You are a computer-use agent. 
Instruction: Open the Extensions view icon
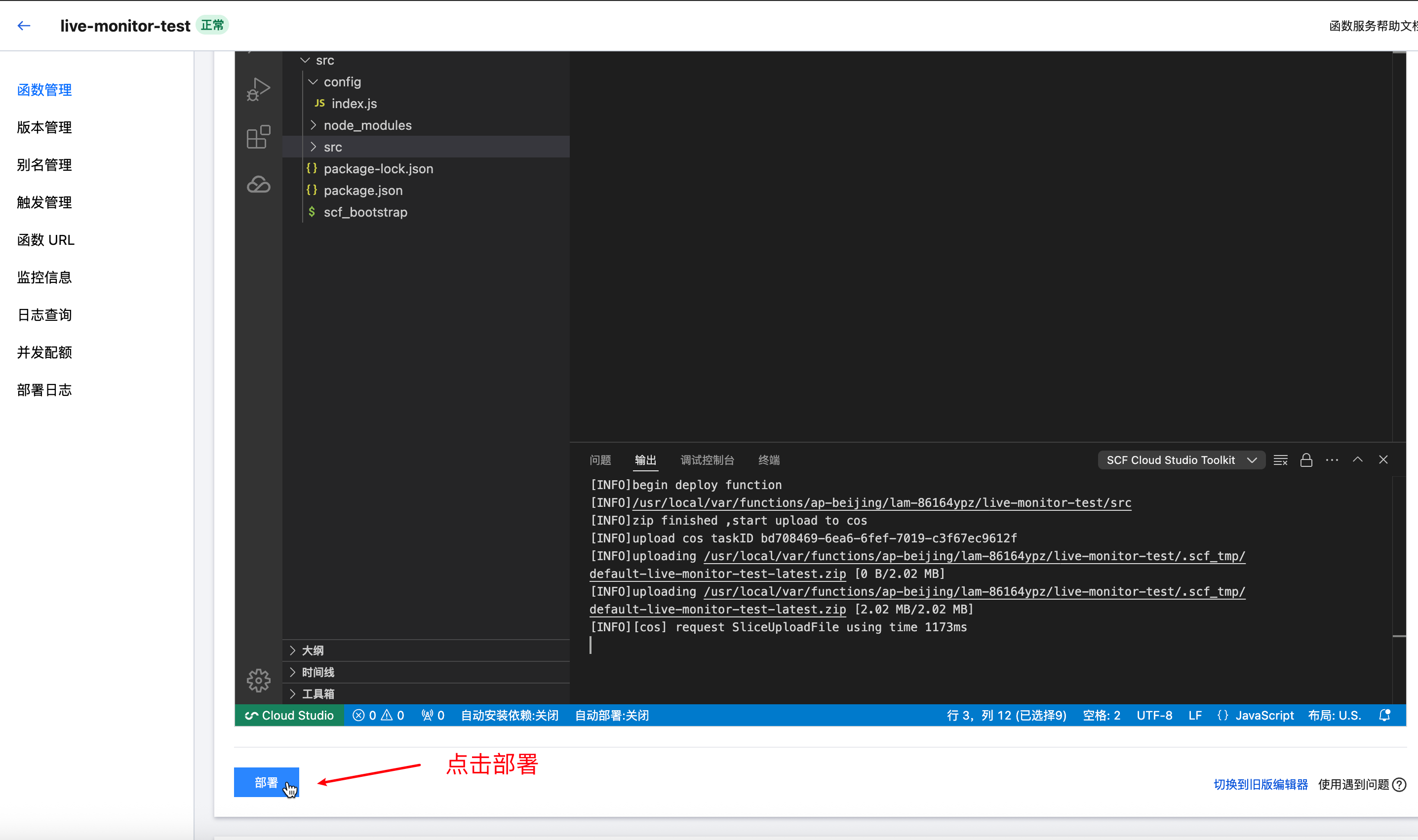click(258, 137)
